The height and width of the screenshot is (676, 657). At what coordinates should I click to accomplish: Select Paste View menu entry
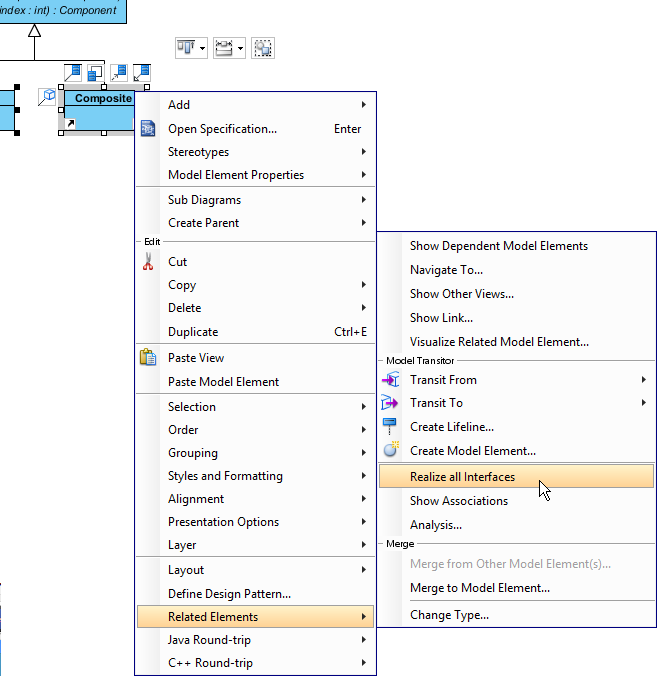(x=255, y=358)
